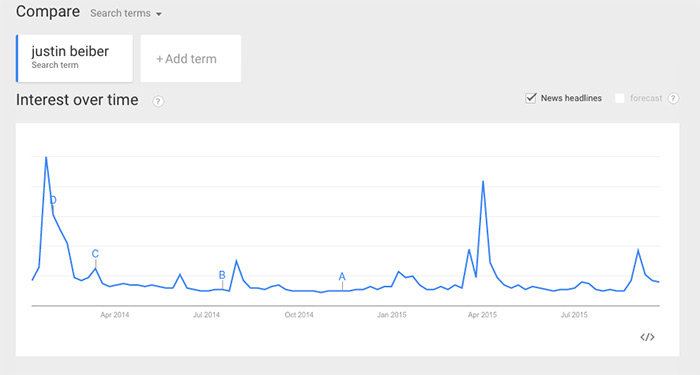Image resolution: width=700 pixels, height=375 pixels.
Task: Click the April 2015 spike on the graph
Action: click(483, 182)
